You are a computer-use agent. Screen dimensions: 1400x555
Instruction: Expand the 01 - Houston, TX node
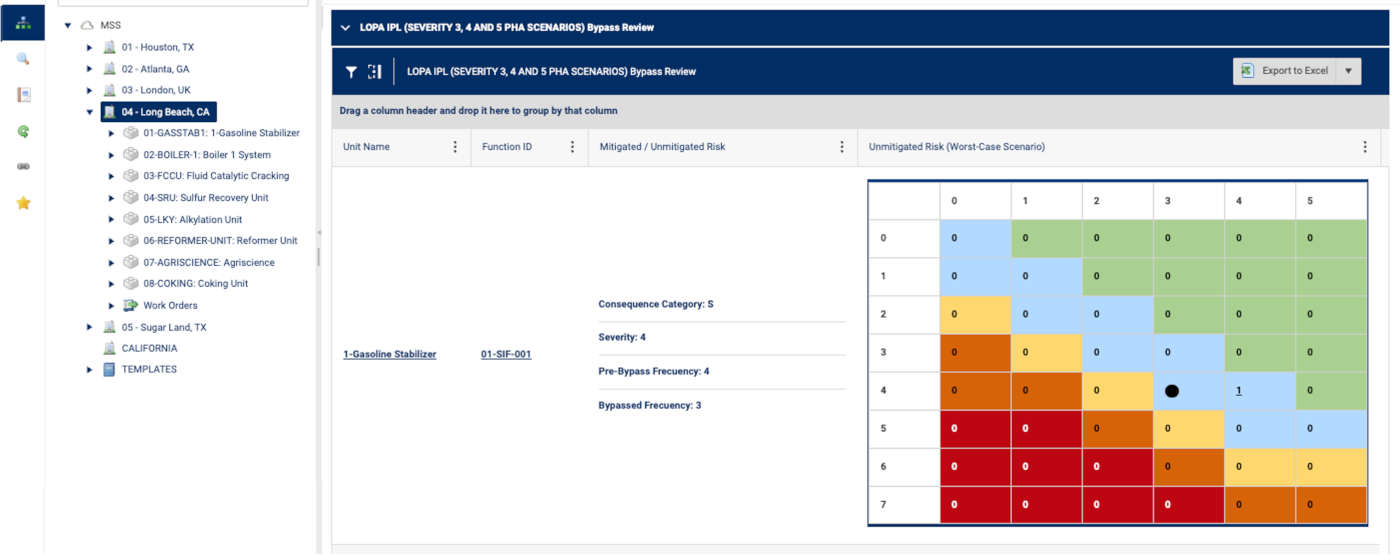click(89, 47)
